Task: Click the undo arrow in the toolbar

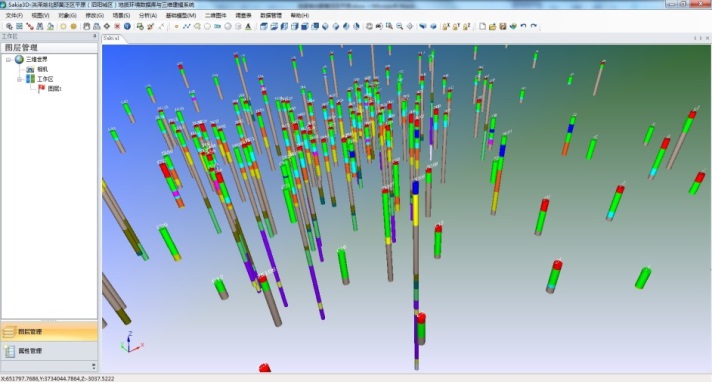Action: tap(523, 26)
